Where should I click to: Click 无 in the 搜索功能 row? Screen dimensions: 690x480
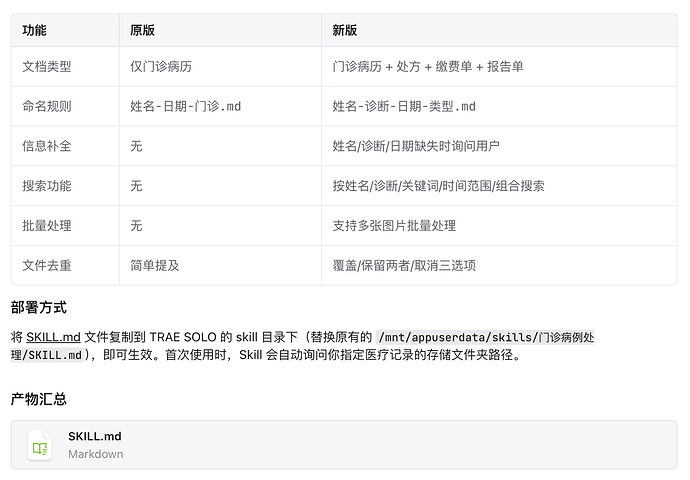[x=136, y=186]
